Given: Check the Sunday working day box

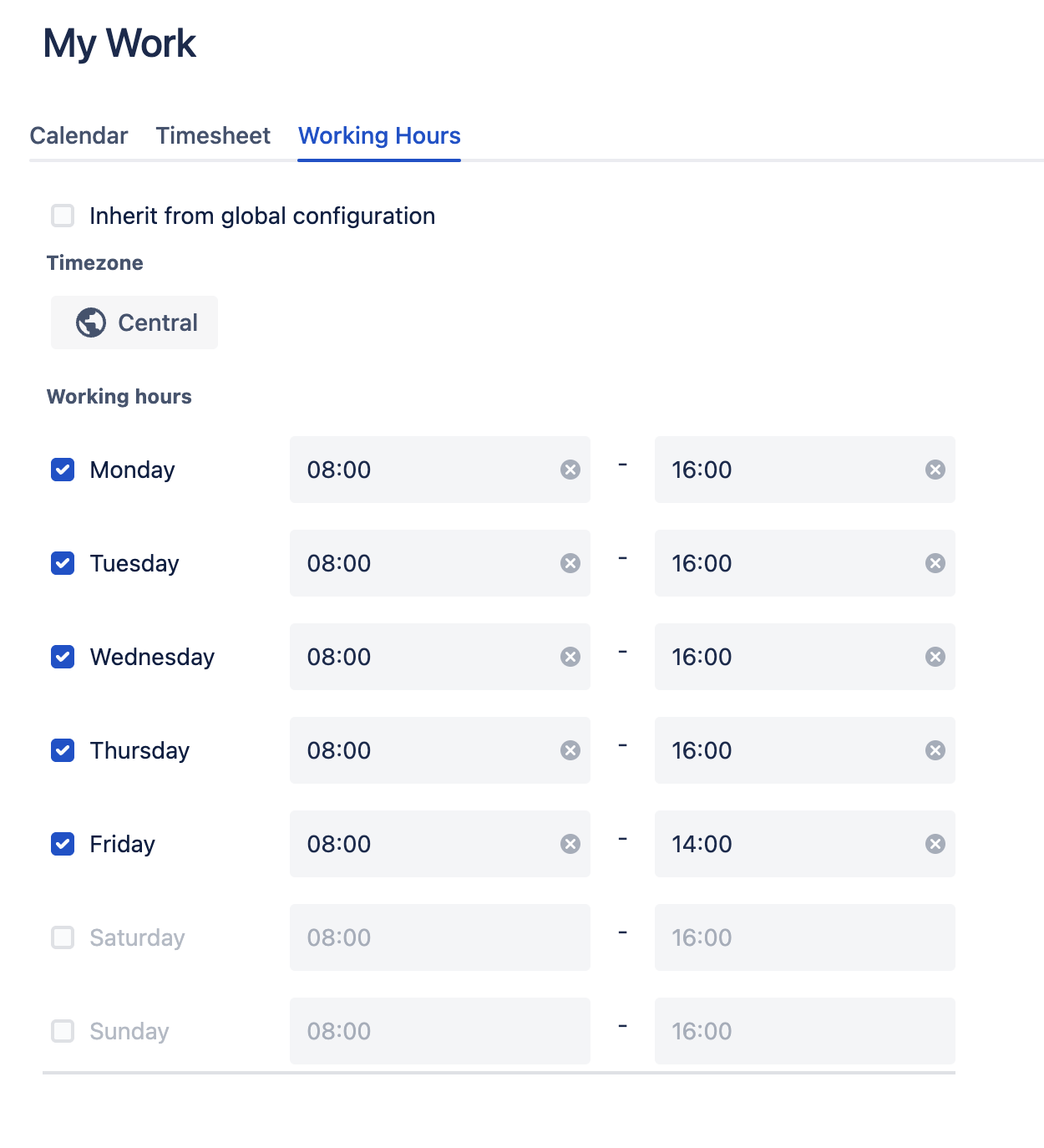Looking at the screenshot, I should click(63, 1031).
